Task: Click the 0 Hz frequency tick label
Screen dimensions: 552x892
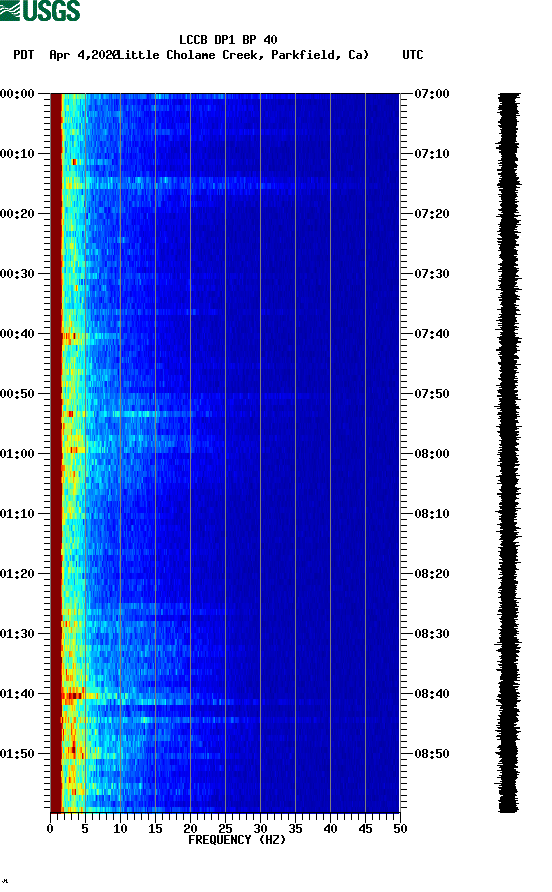Action: point(50,829)
